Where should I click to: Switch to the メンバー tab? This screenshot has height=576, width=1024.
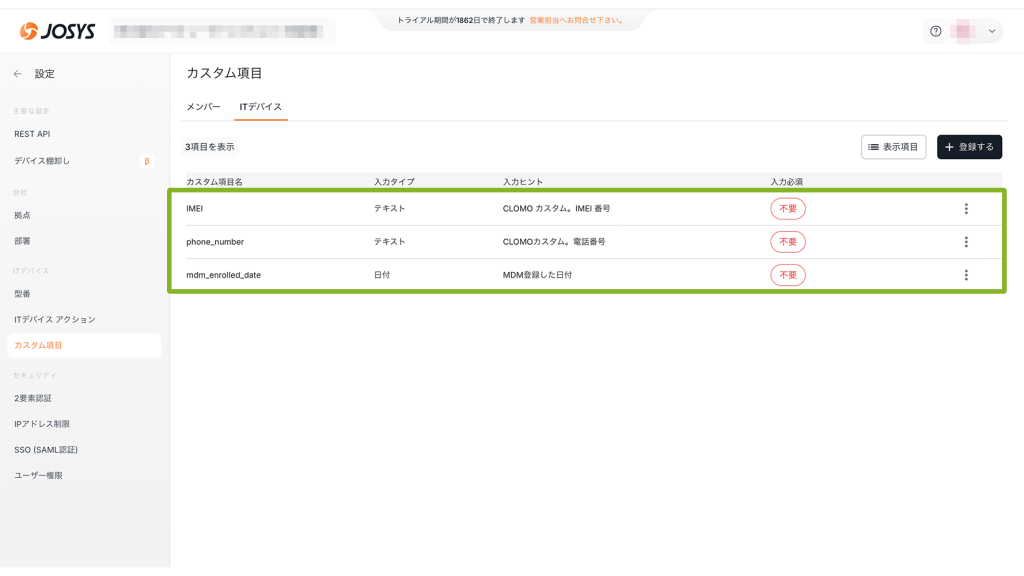click(x=203, y=107)
